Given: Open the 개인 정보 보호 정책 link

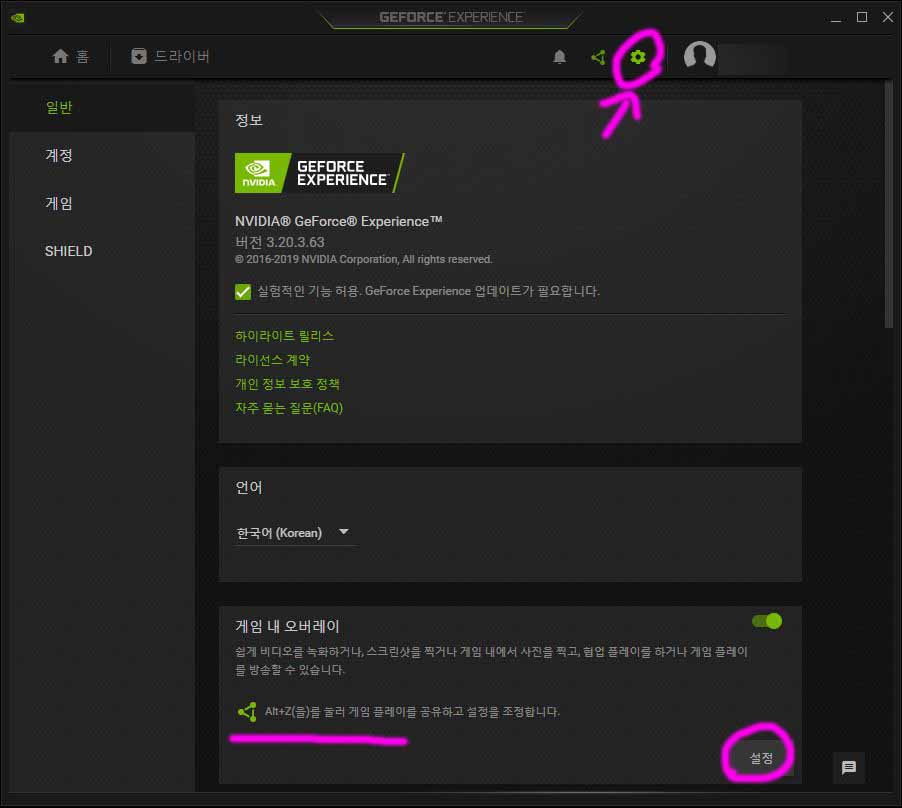Looking at the screenshot, I should tap(287, 384).
